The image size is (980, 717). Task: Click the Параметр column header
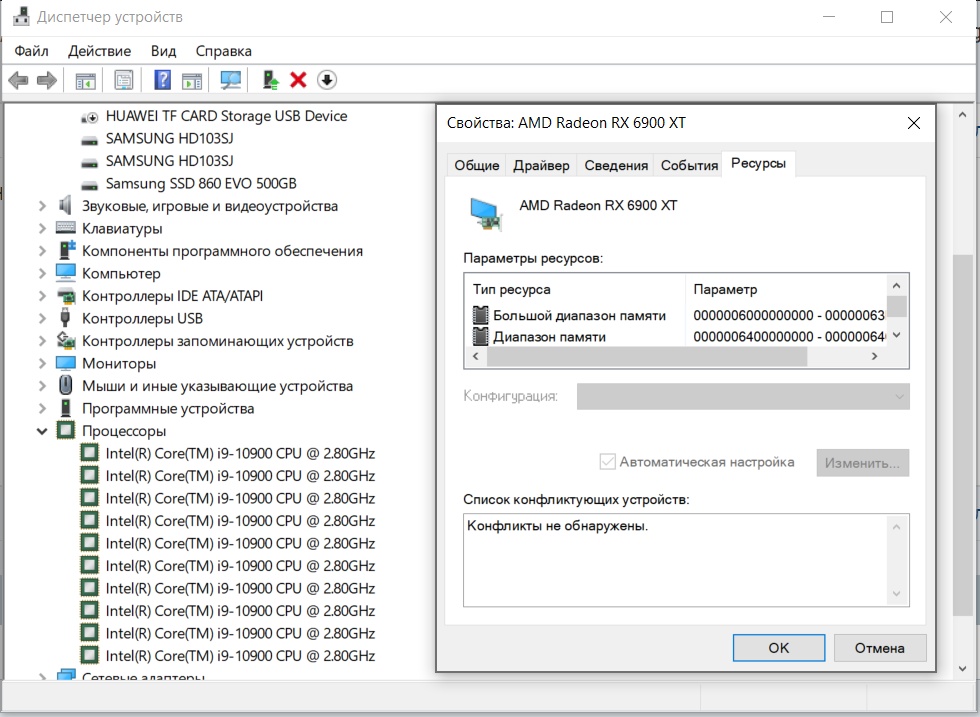click(x=787, y=289)
